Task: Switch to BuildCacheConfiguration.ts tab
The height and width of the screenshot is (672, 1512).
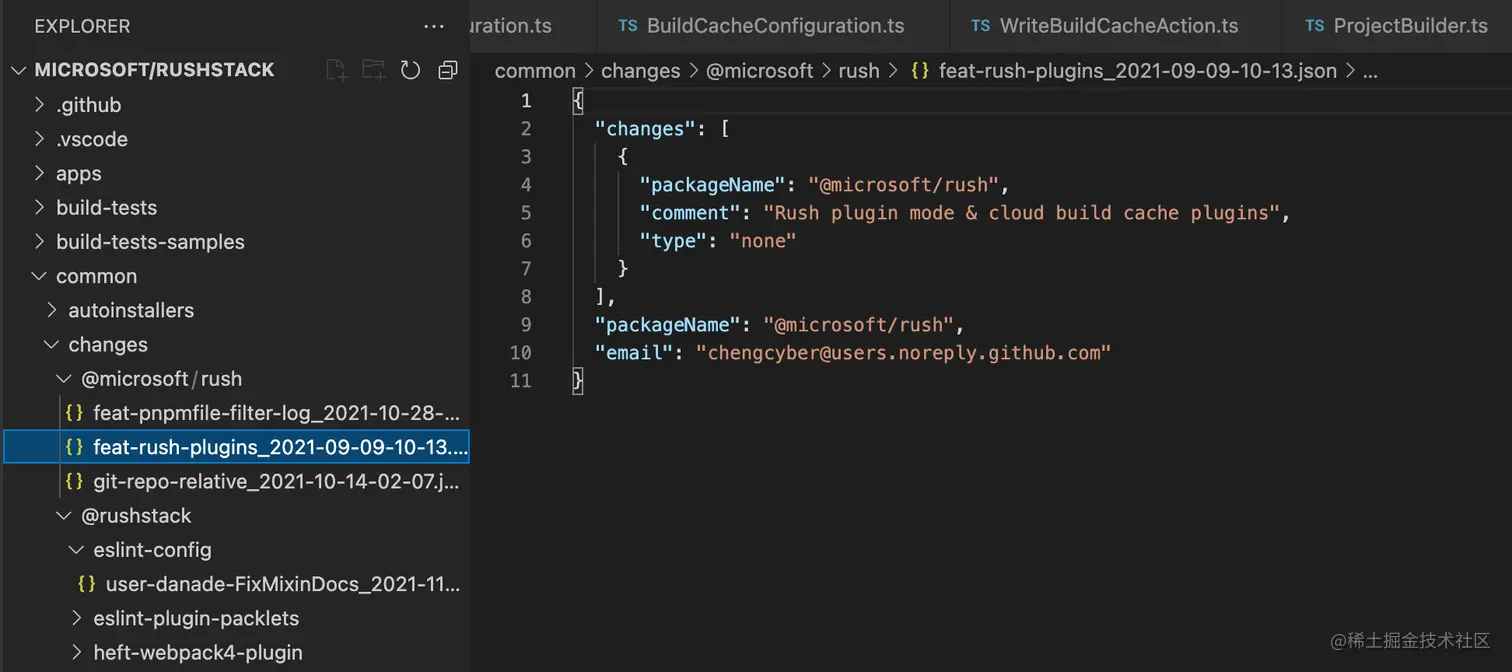Action: (x=775, y=26)
